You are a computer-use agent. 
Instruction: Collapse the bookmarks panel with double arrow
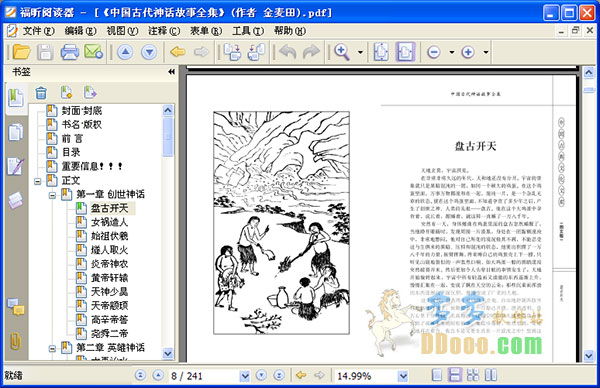tap(171, 72)
